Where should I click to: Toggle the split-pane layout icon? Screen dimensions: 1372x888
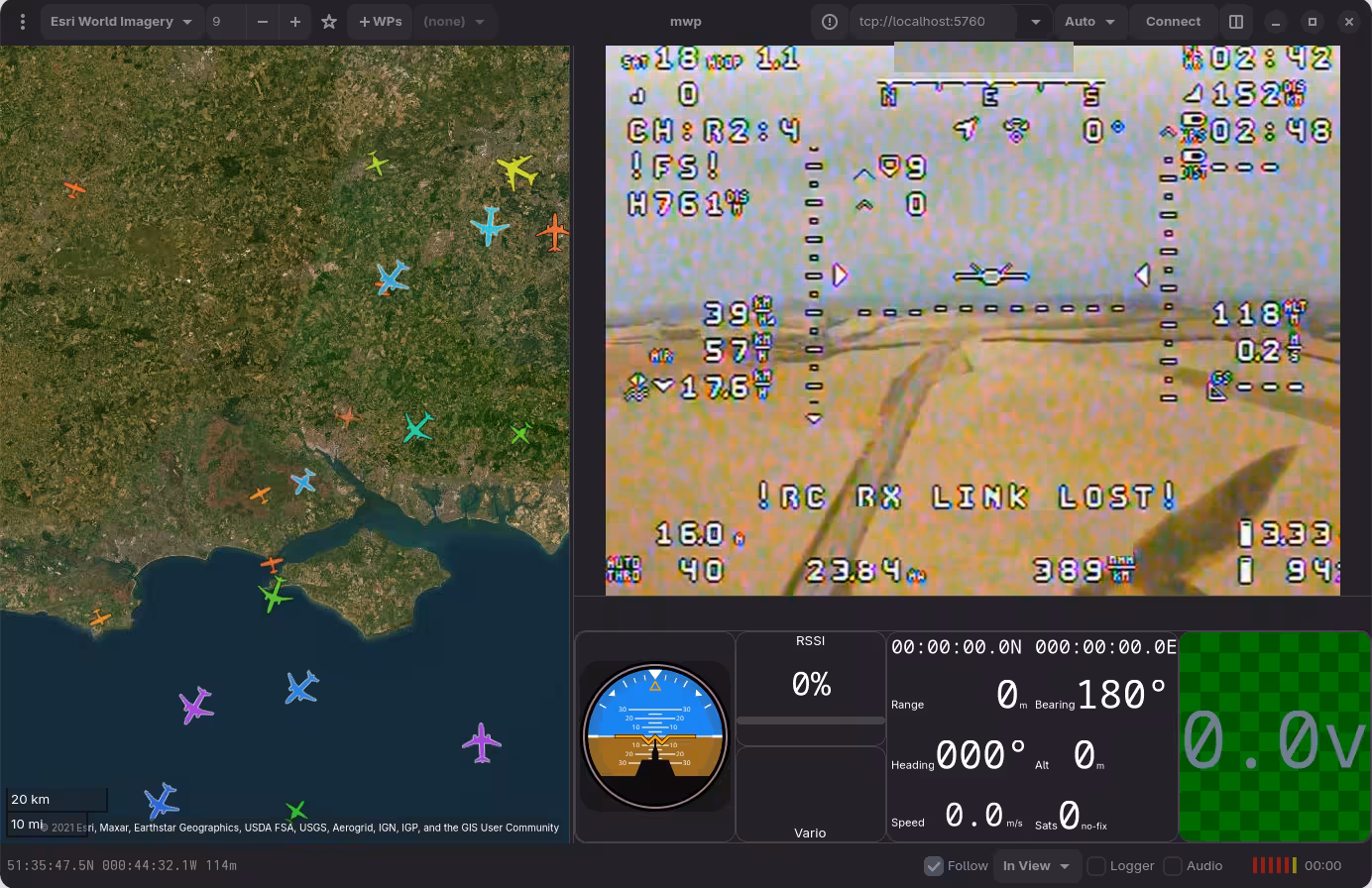(x=1235, y=21)
